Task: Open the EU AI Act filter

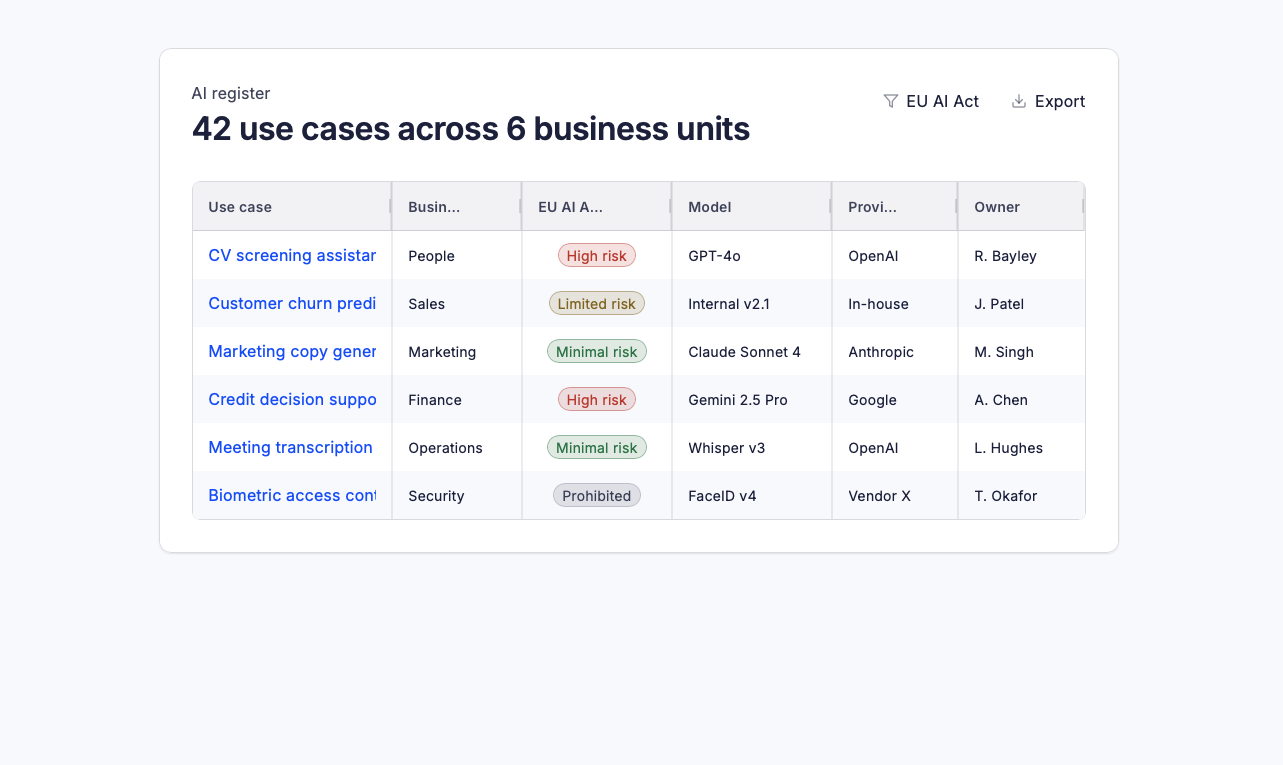Action: click(931, 101)
